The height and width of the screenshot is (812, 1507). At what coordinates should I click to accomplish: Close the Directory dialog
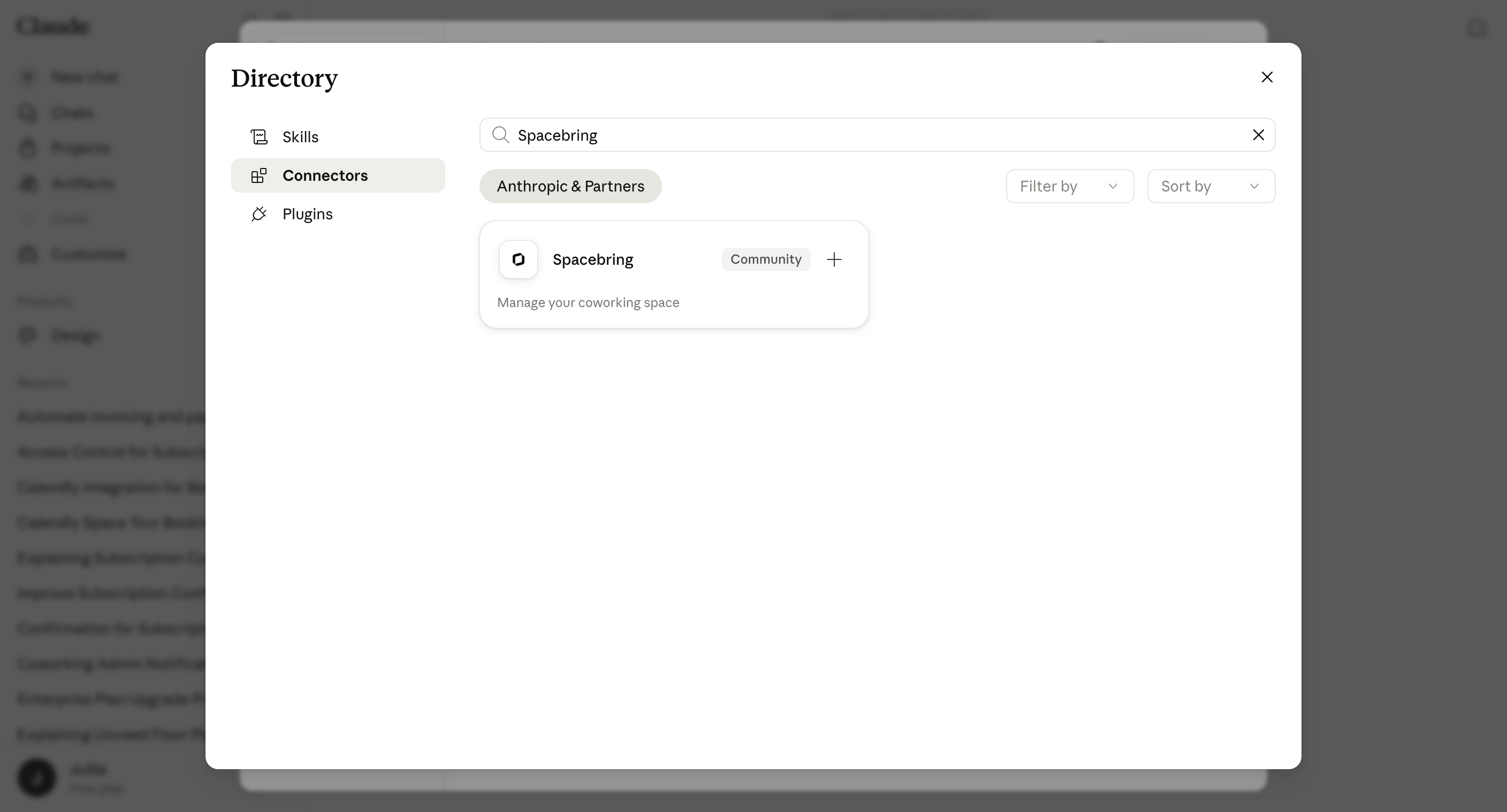[1267, 77]
